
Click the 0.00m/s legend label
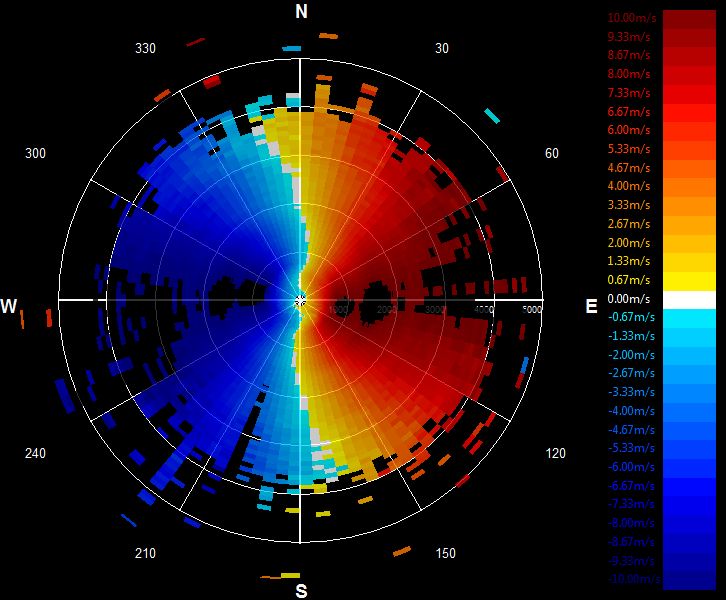(629, 299)
